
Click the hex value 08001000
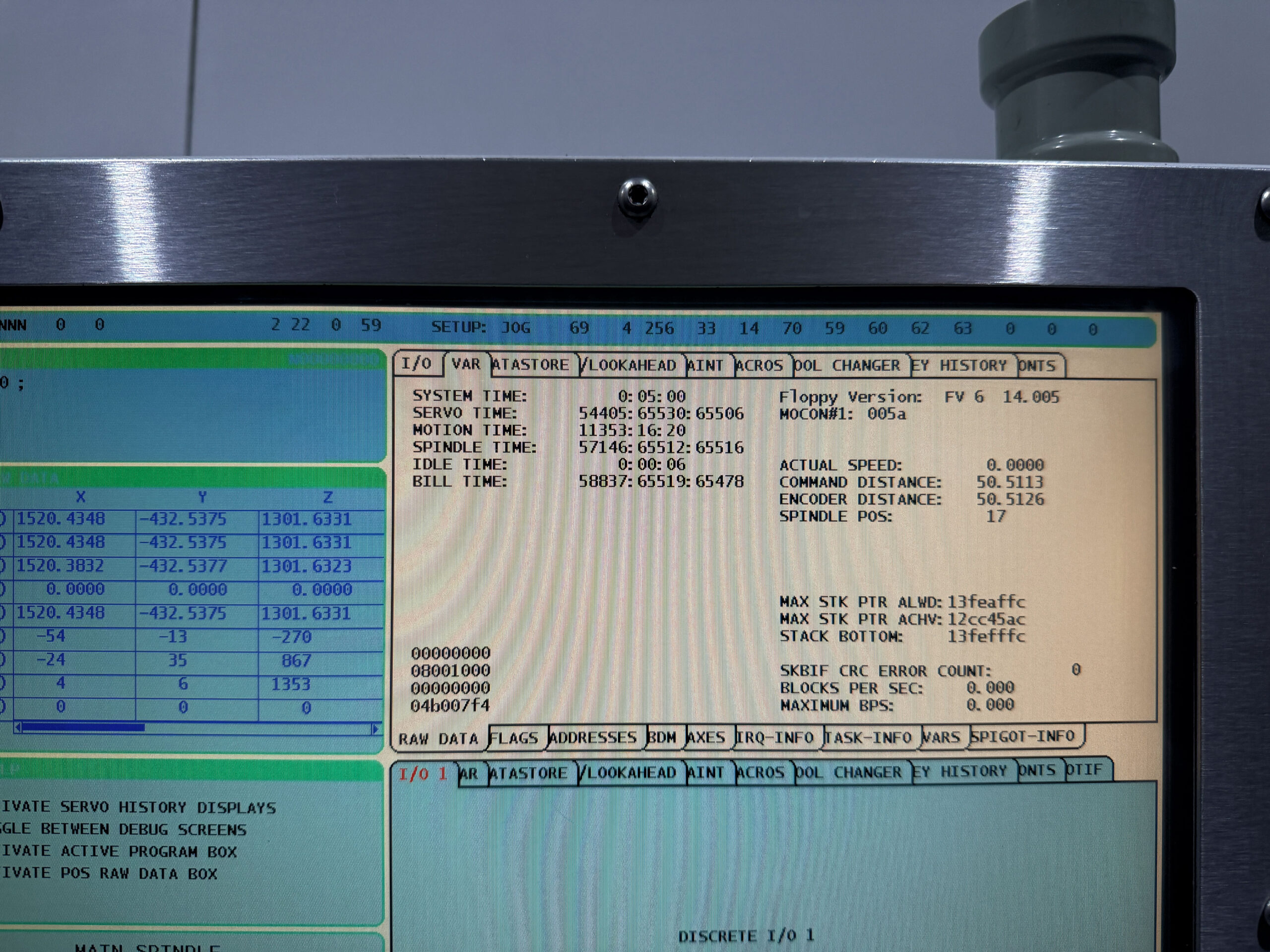pos(450,671)
